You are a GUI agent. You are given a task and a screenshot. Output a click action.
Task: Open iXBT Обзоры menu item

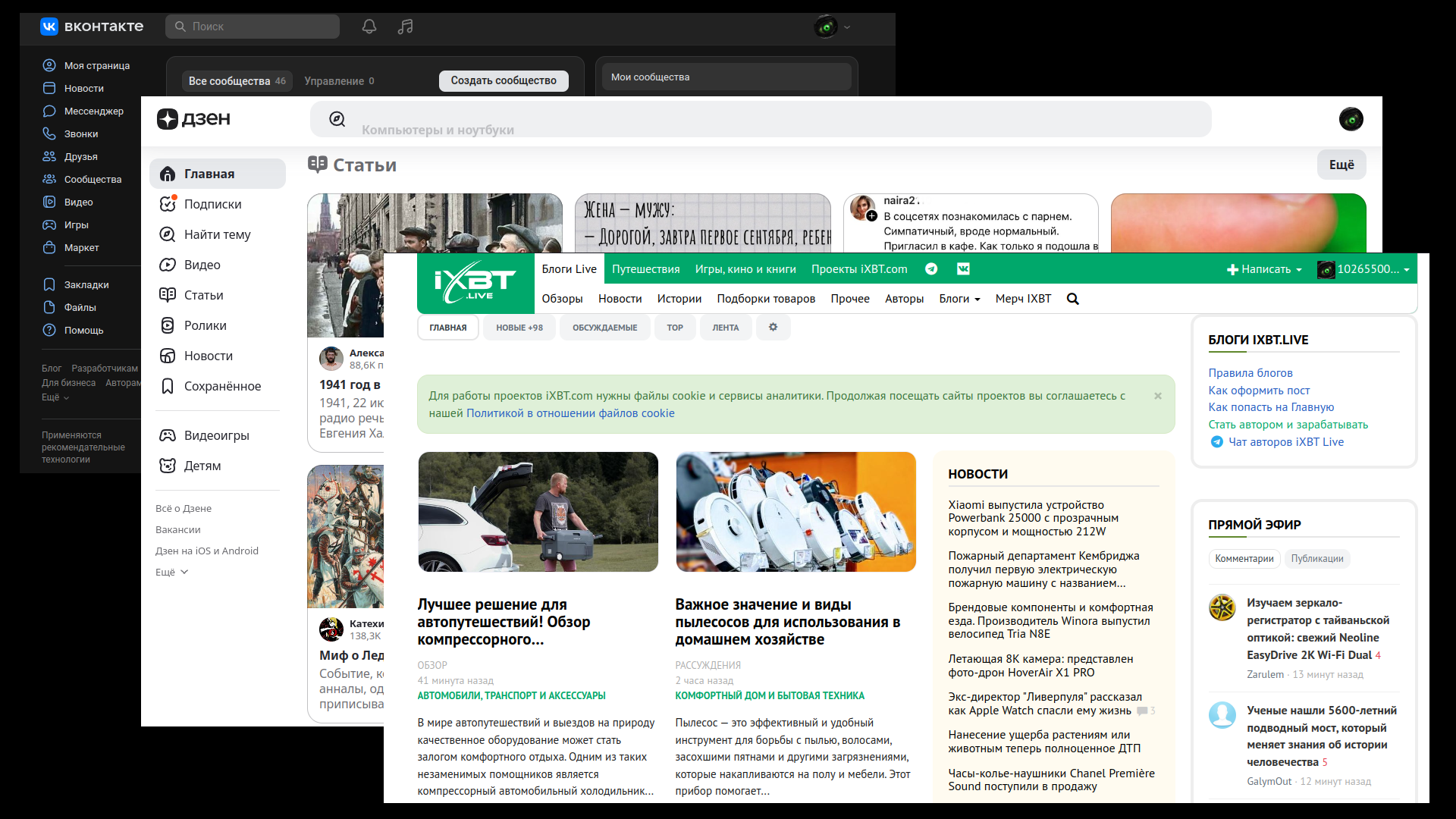tap(563, 299)
